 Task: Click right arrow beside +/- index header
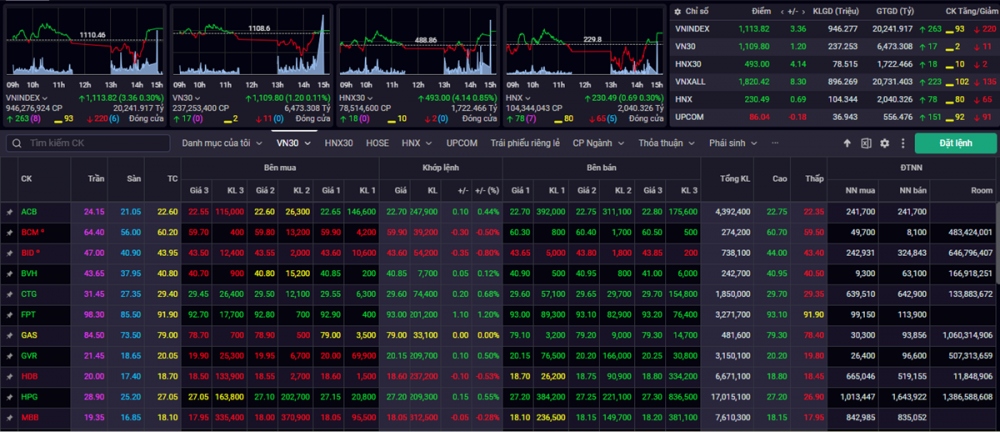tap(805, 11)
